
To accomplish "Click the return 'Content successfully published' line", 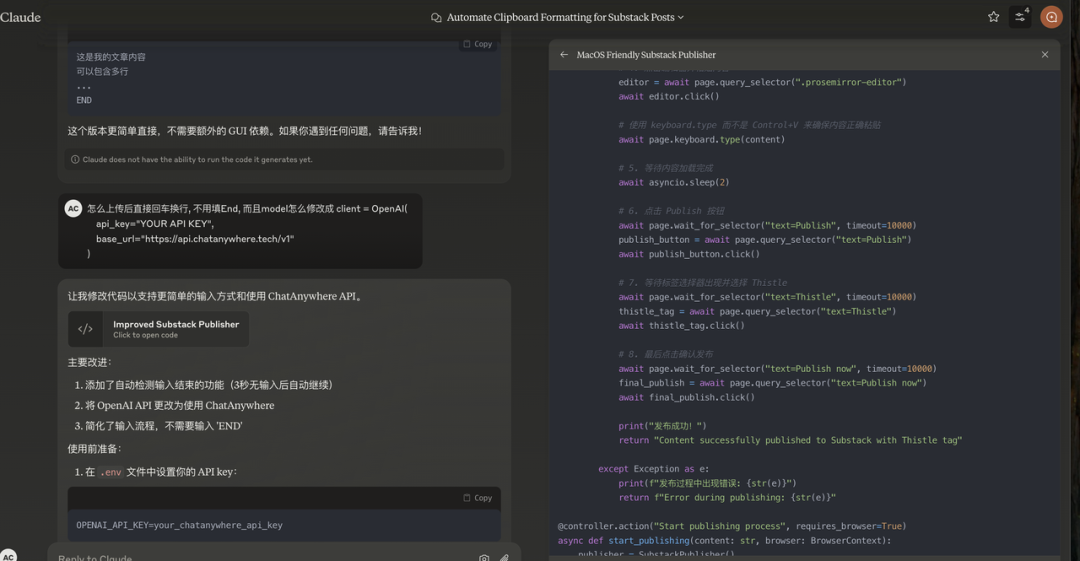I will tap(789, 440).
